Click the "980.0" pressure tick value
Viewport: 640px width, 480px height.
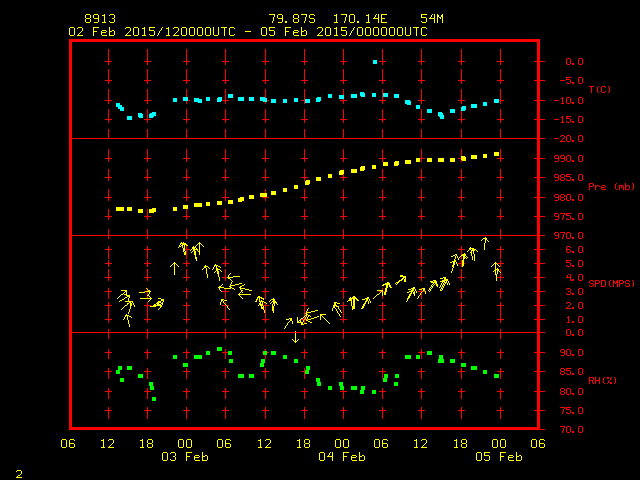tap(569, 198)
